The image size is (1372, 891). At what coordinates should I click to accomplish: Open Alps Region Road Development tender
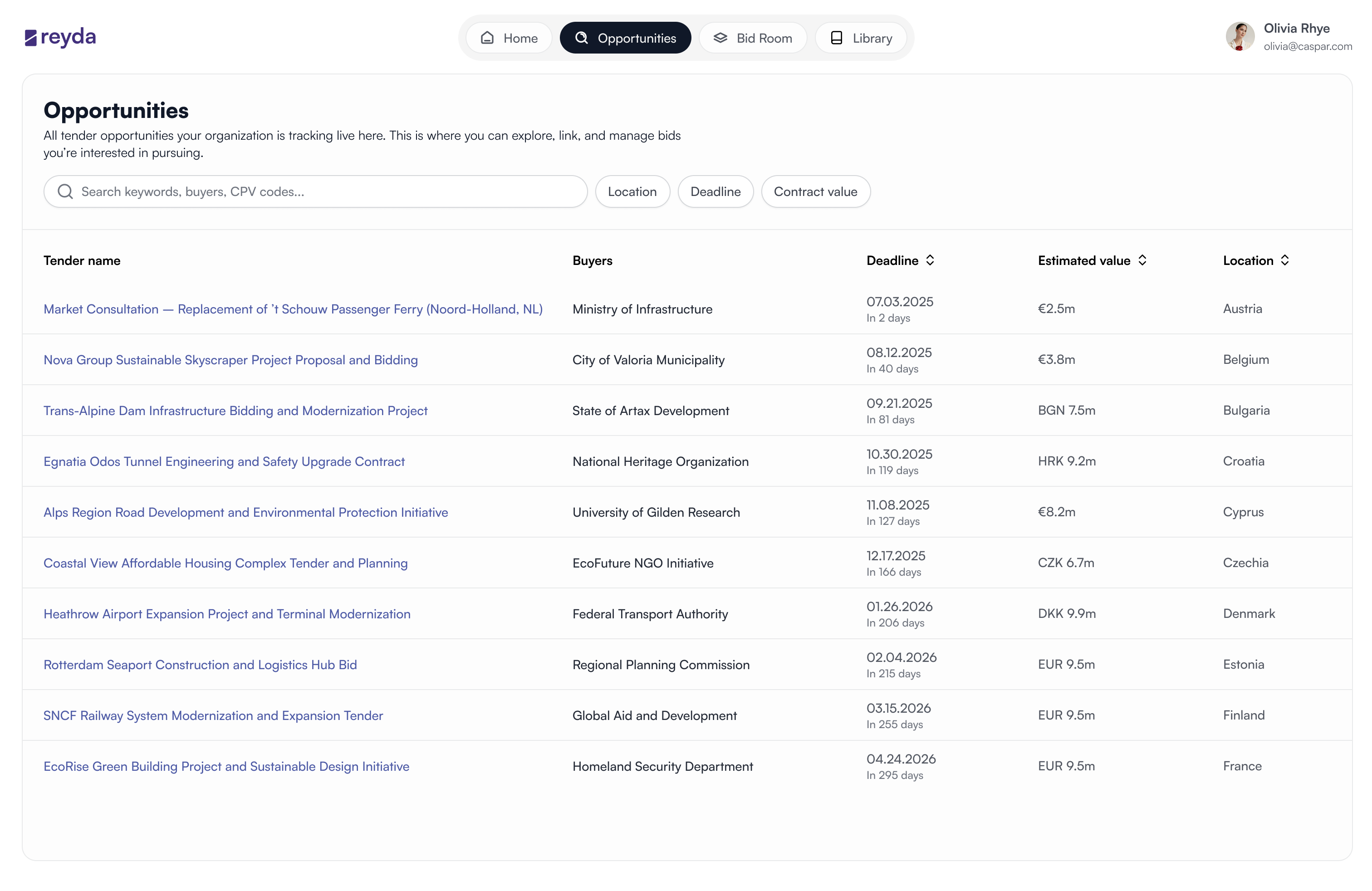[245, 512]
